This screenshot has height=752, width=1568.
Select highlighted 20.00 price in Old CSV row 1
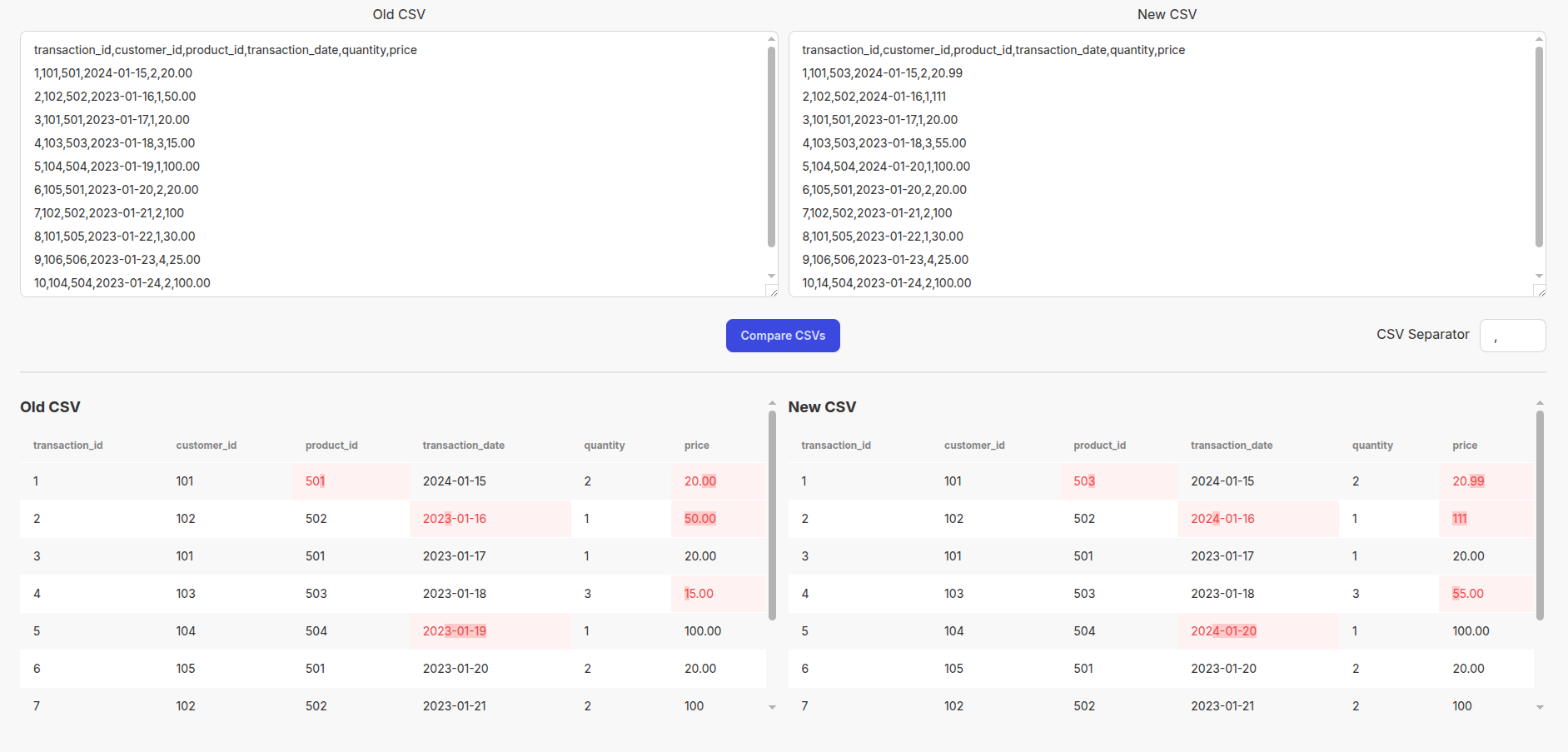[x=719, y=481]
